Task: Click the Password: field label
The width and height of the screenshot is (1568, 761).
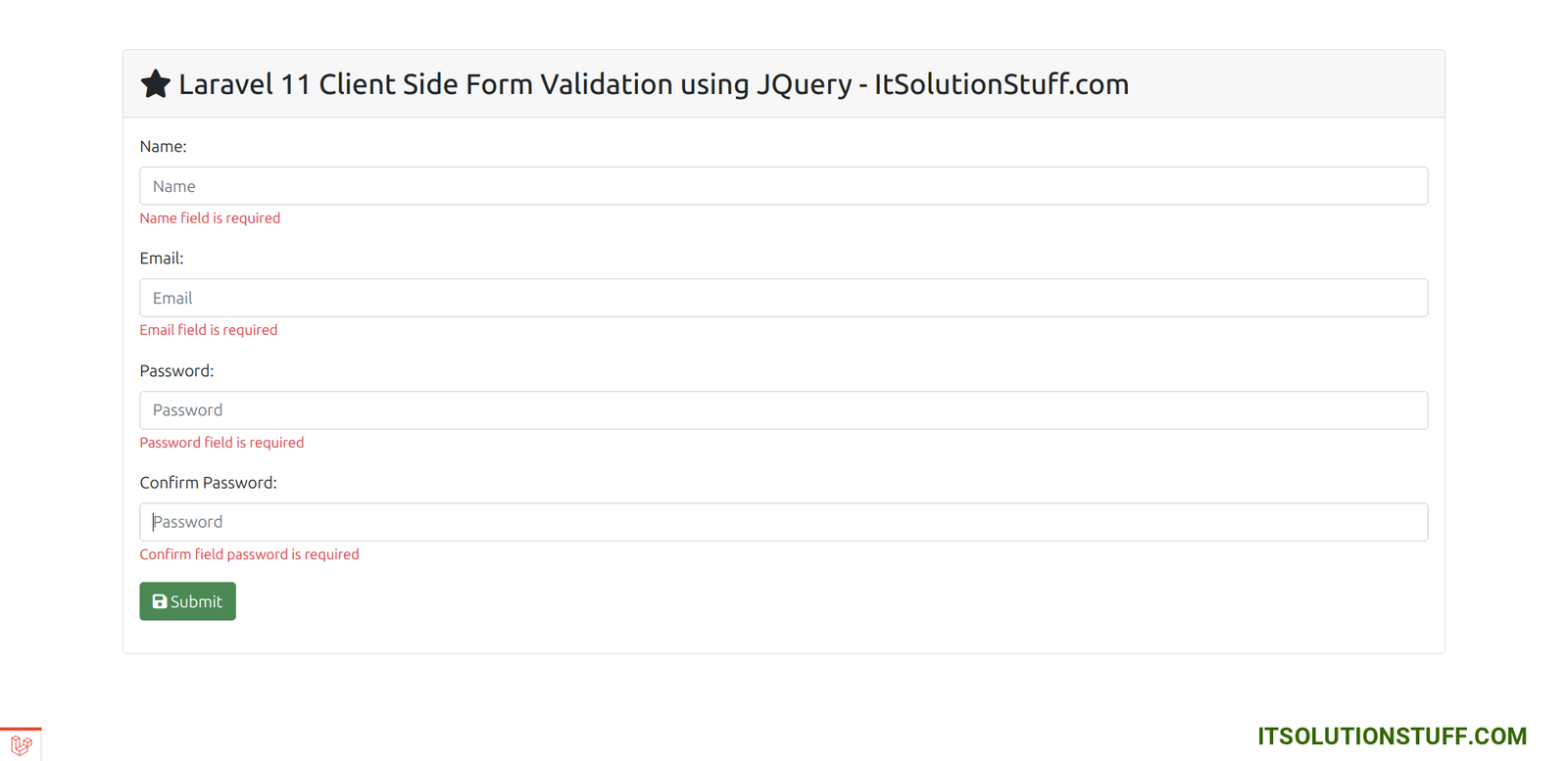Action: (176, 370)
